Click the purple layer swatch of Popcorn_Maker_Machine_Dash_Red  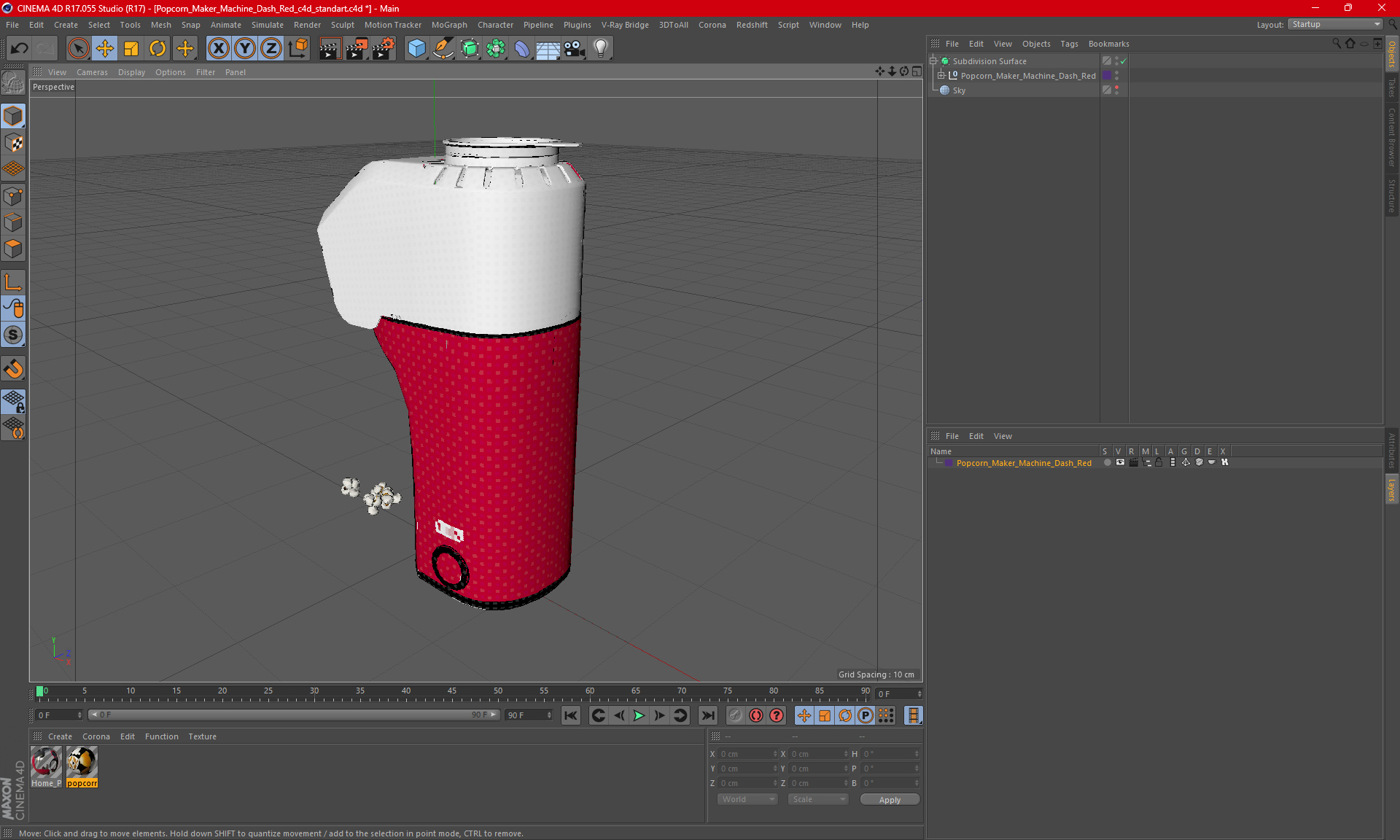click(1107, 76)
